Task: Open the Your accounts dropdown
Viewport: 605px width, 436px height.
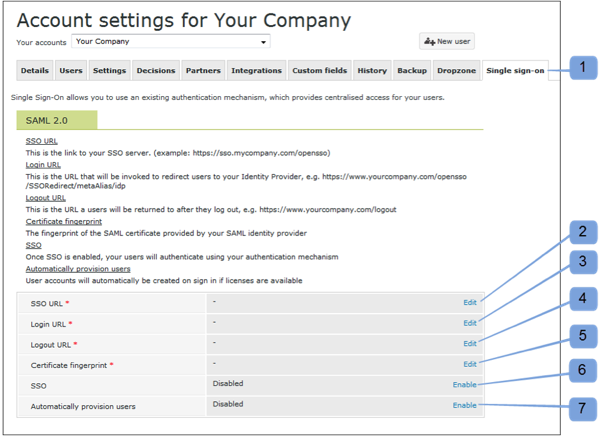Action: [171, 42]
